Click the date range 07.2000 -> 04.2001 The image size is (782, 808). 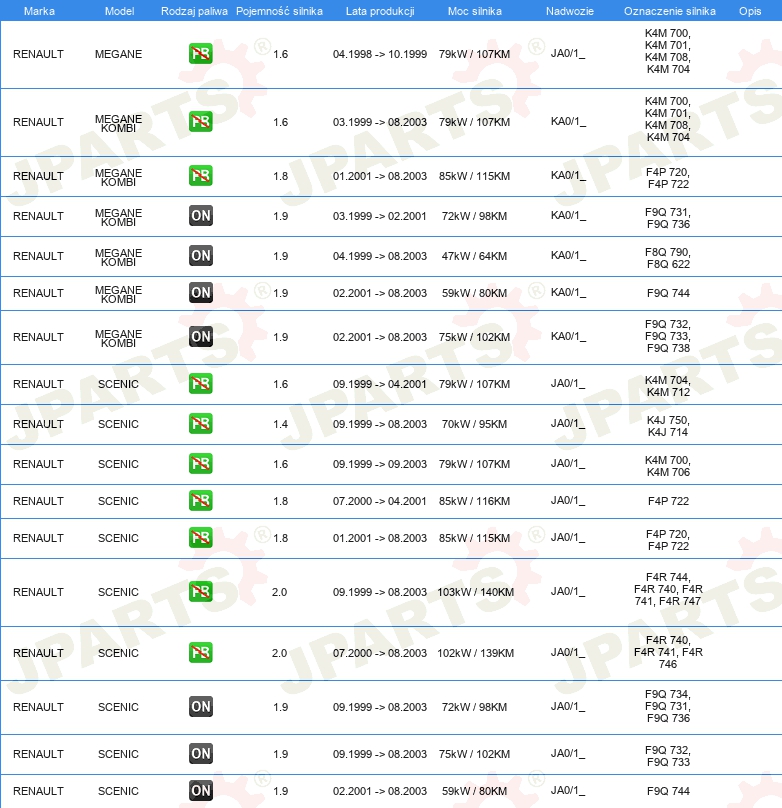tap(380, 501)
